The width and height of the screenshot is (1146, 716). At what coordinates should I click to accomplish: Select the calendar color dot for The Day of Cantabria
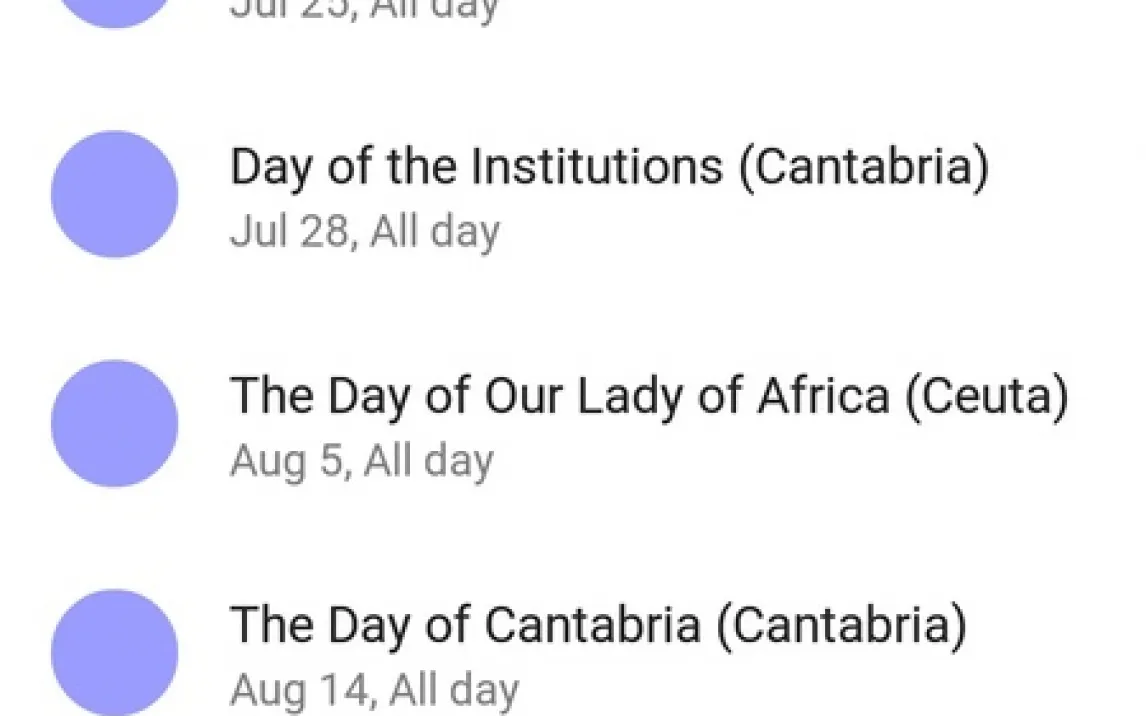[x=114, y=652]
